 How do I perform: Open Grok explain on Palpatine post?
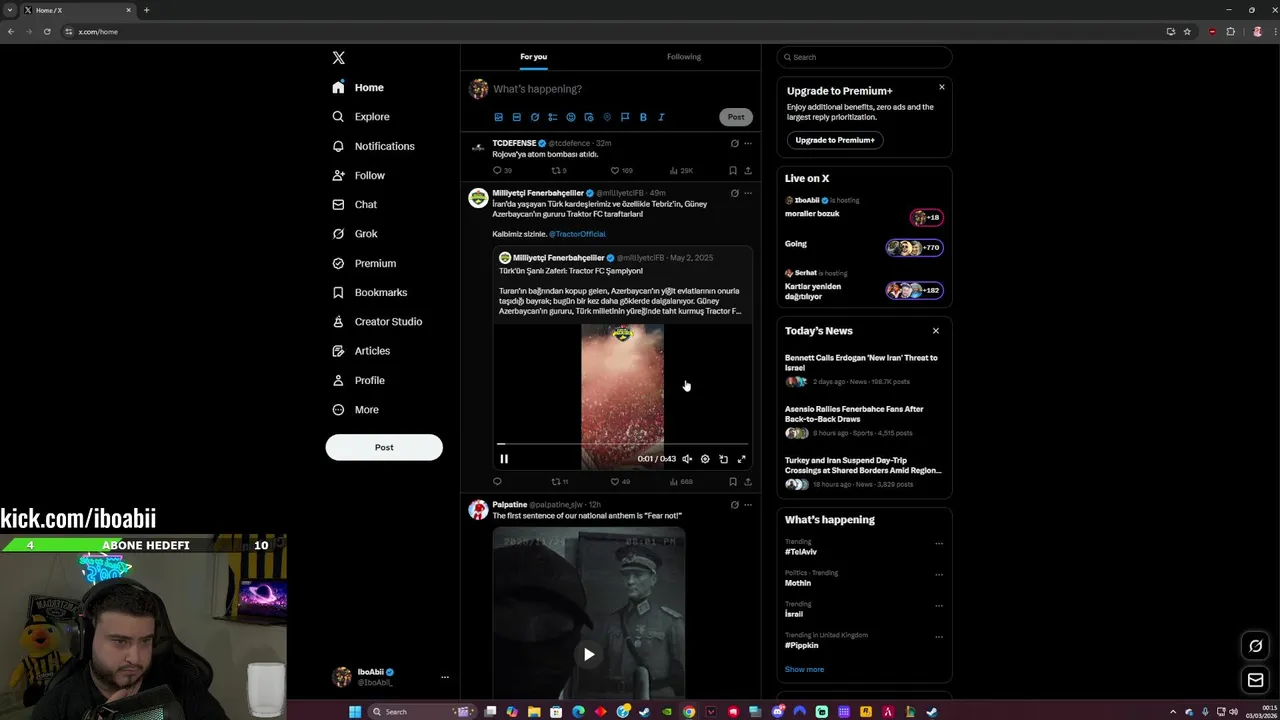[735, 505]
